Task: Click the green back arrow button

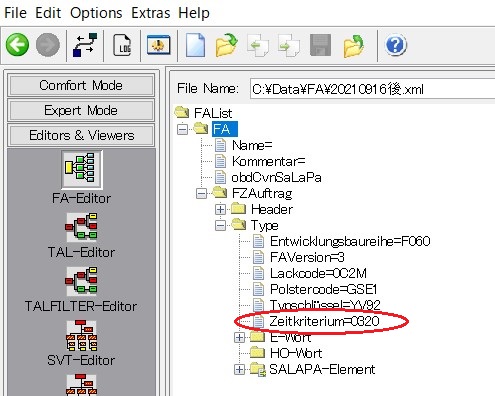Action: pyautogui.click(x=17, y=45)
